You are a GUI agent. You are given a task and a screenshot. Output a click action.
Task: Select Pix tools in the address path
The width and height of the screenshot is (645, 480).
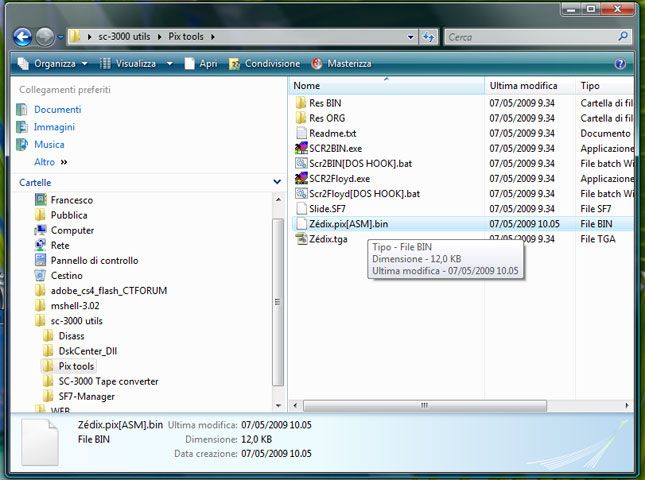186,37
